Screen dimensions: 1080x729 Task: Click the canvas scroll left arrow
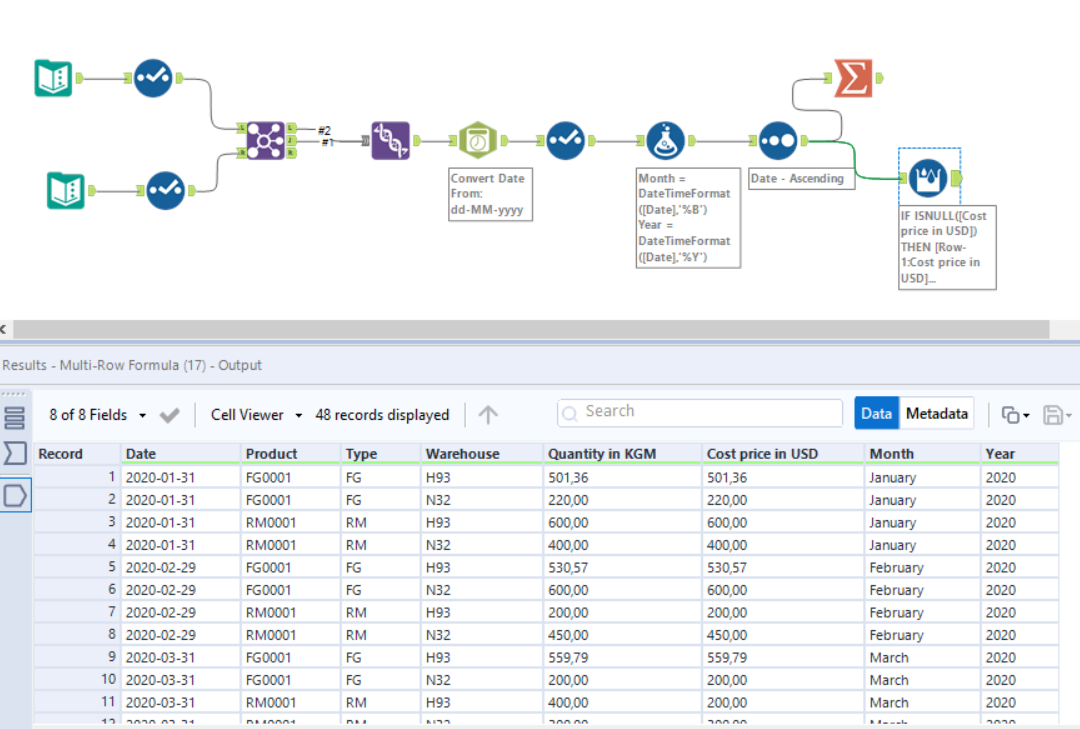[x=3, y=329]
